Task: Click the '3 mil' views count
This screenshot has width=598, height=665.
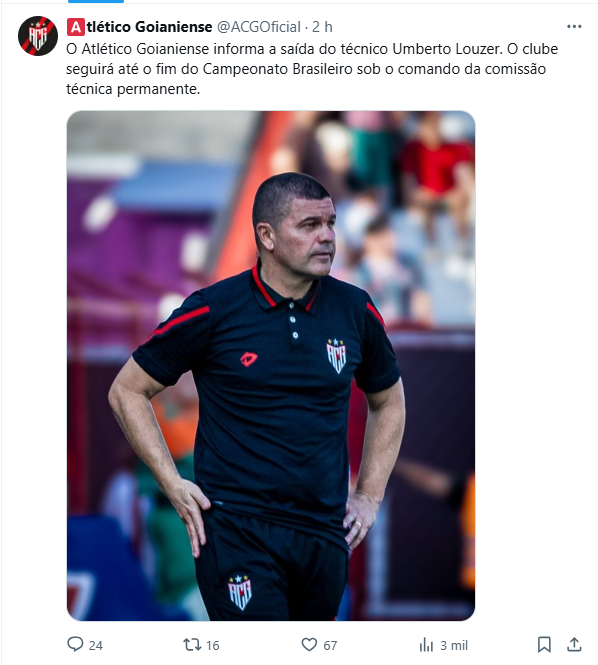Action: coord(454,645)
